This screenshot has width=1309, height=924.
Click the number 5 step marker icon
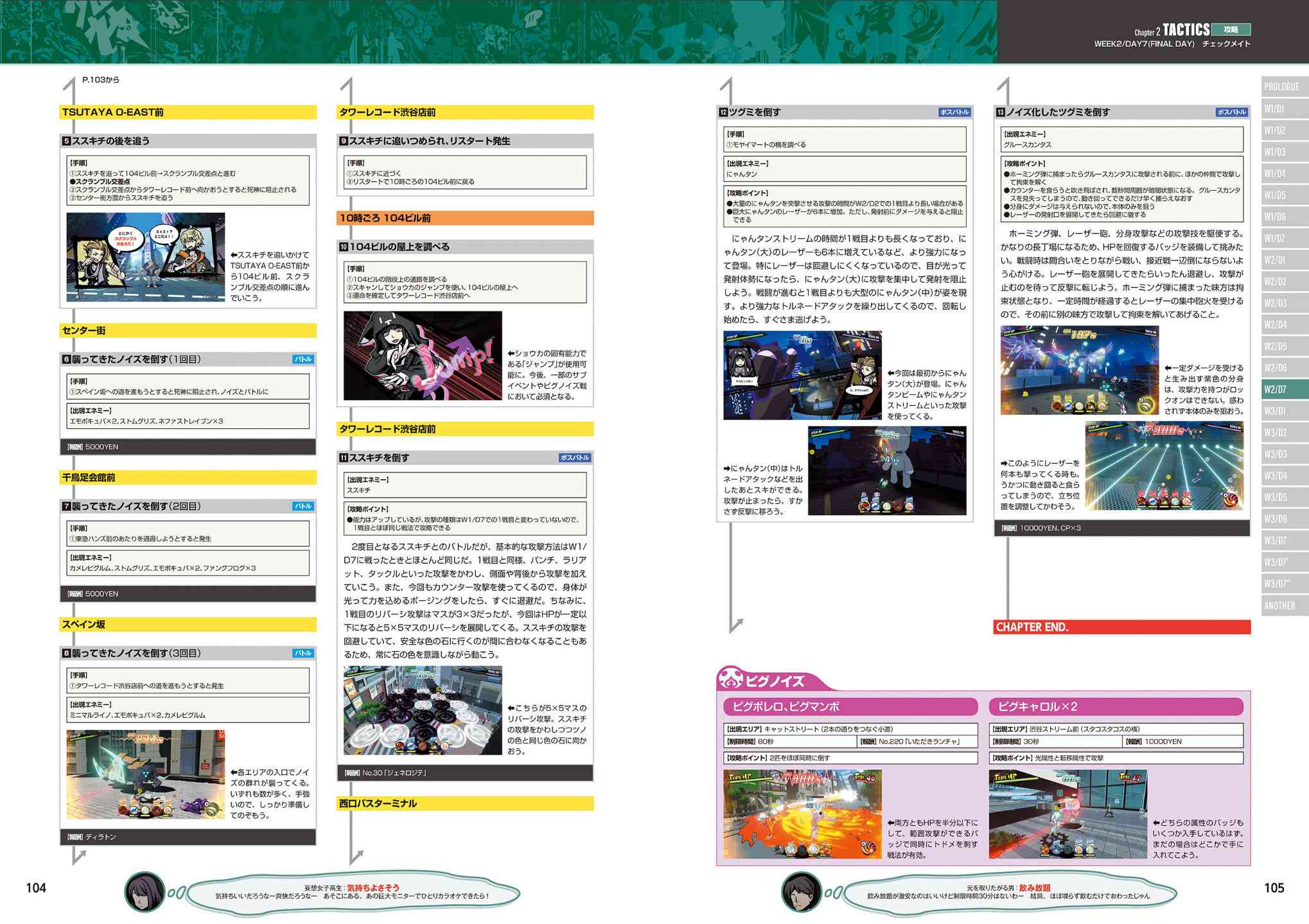pos(66,141)
